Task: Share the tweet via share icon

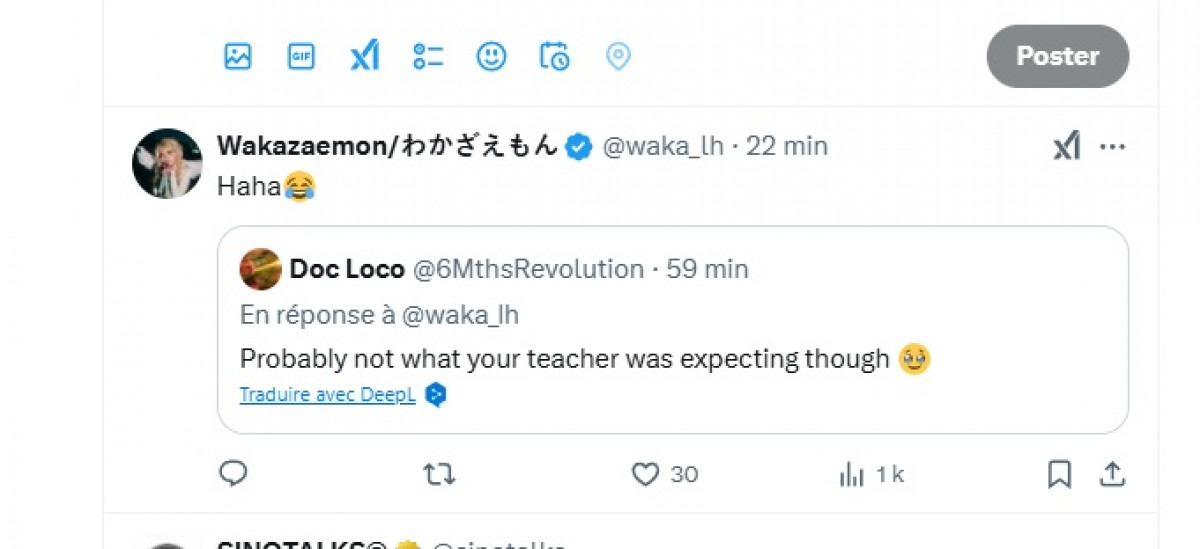Action: (1112, 474)
